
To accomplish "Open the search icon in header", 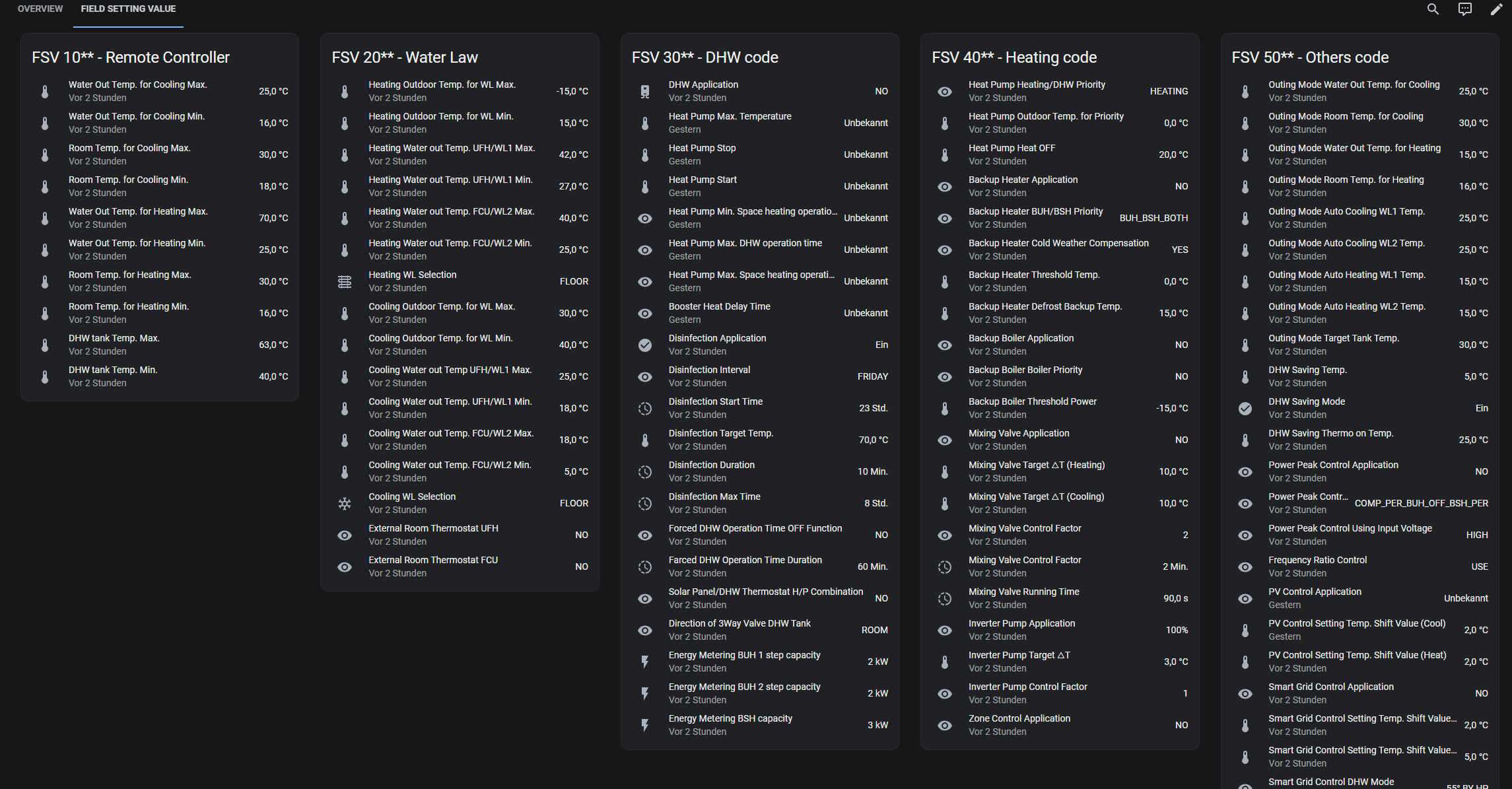I will [1433, 9].
